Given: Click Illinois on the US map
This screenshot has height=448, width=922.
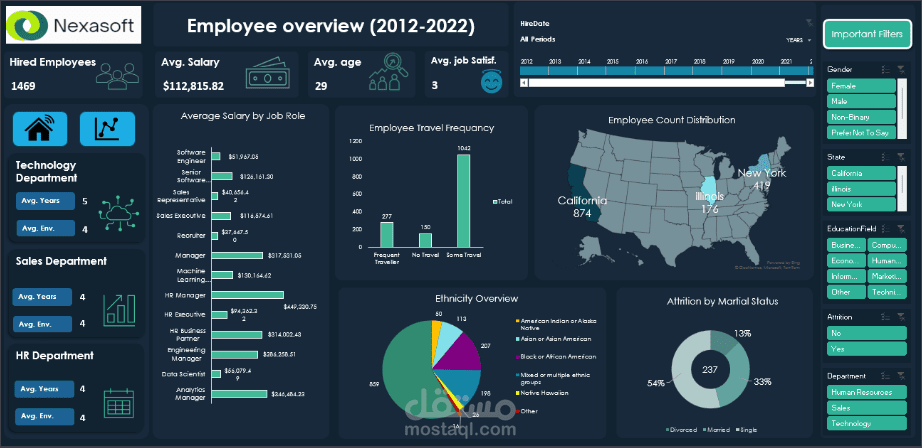Looking at the screenshot, I should pos(710,189).
